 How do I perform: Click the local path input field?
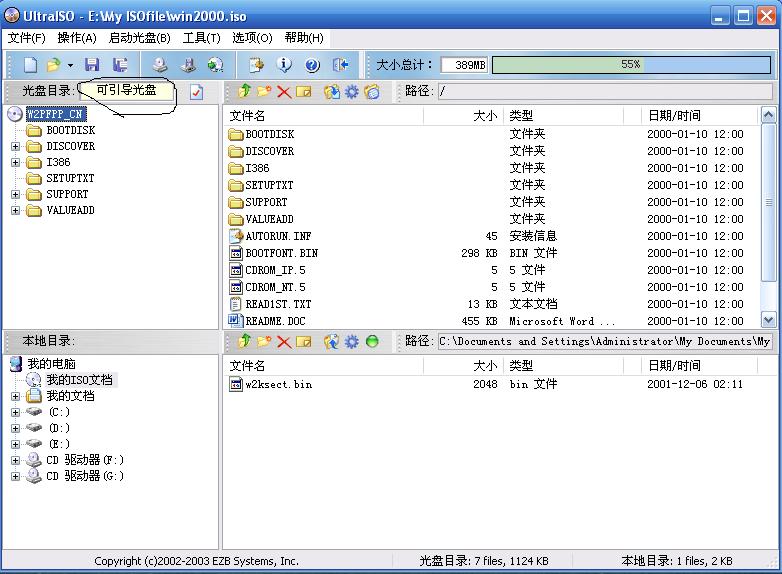[x=605, y=342]
